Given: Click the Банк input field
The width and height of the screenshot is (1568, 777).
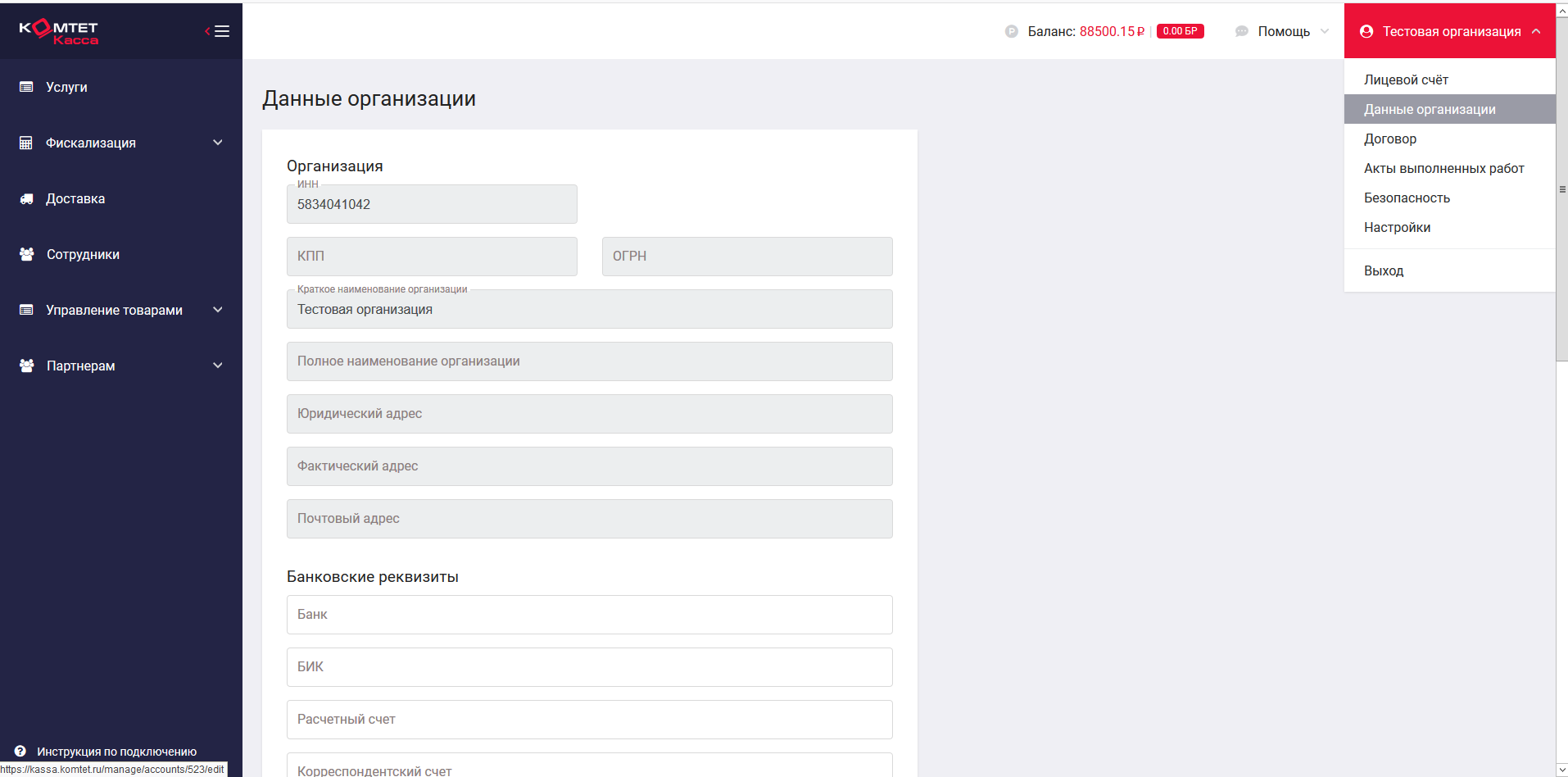Looking at the screenshot, I should tap(590, 615).
